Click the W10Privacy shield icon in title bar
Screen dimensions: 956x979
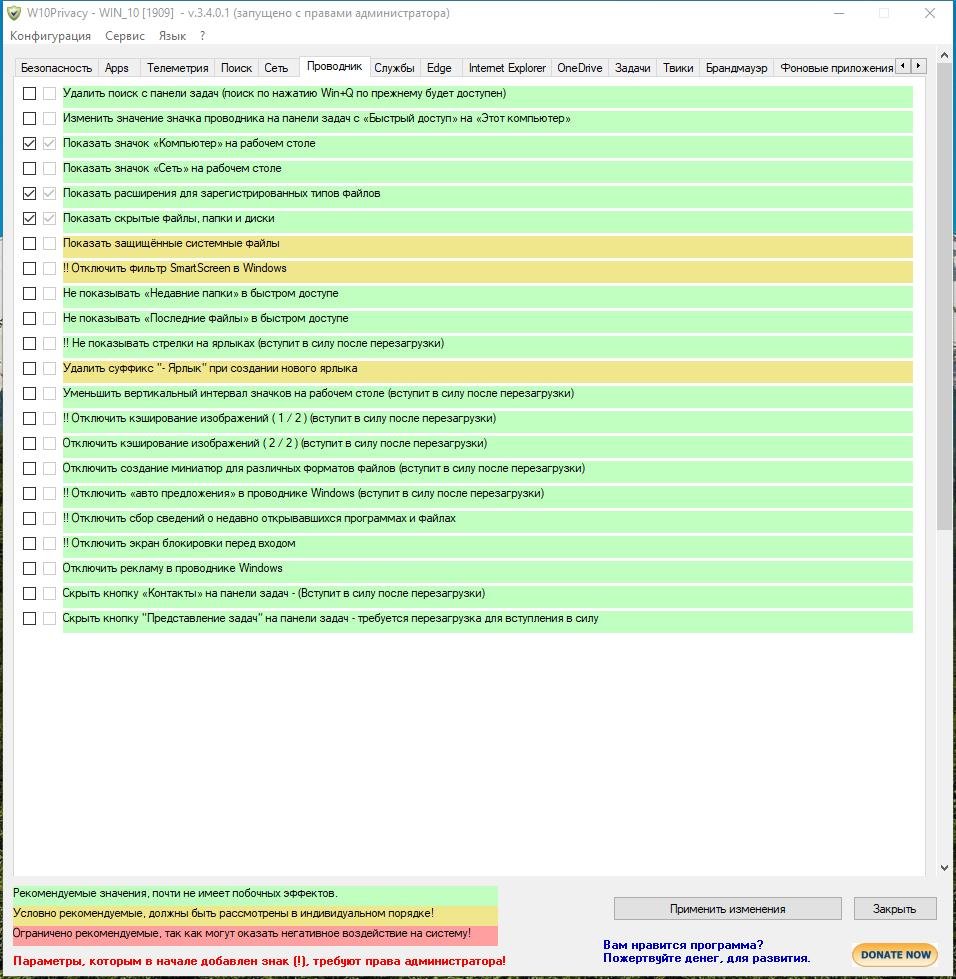click(x=14, y=13)
